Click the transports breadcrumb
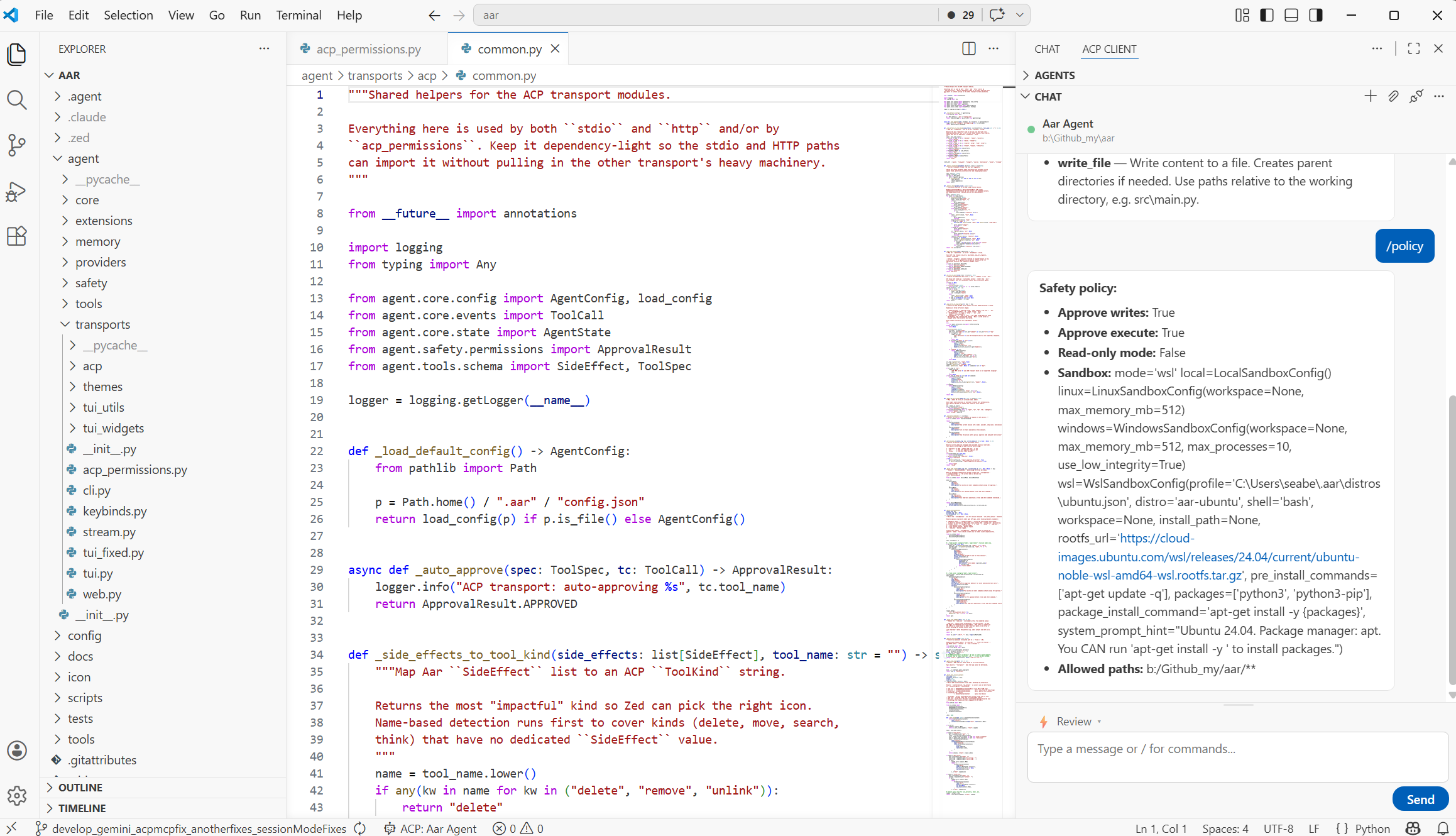Viewport: 1456px width, 836px height. coord(375,75)
